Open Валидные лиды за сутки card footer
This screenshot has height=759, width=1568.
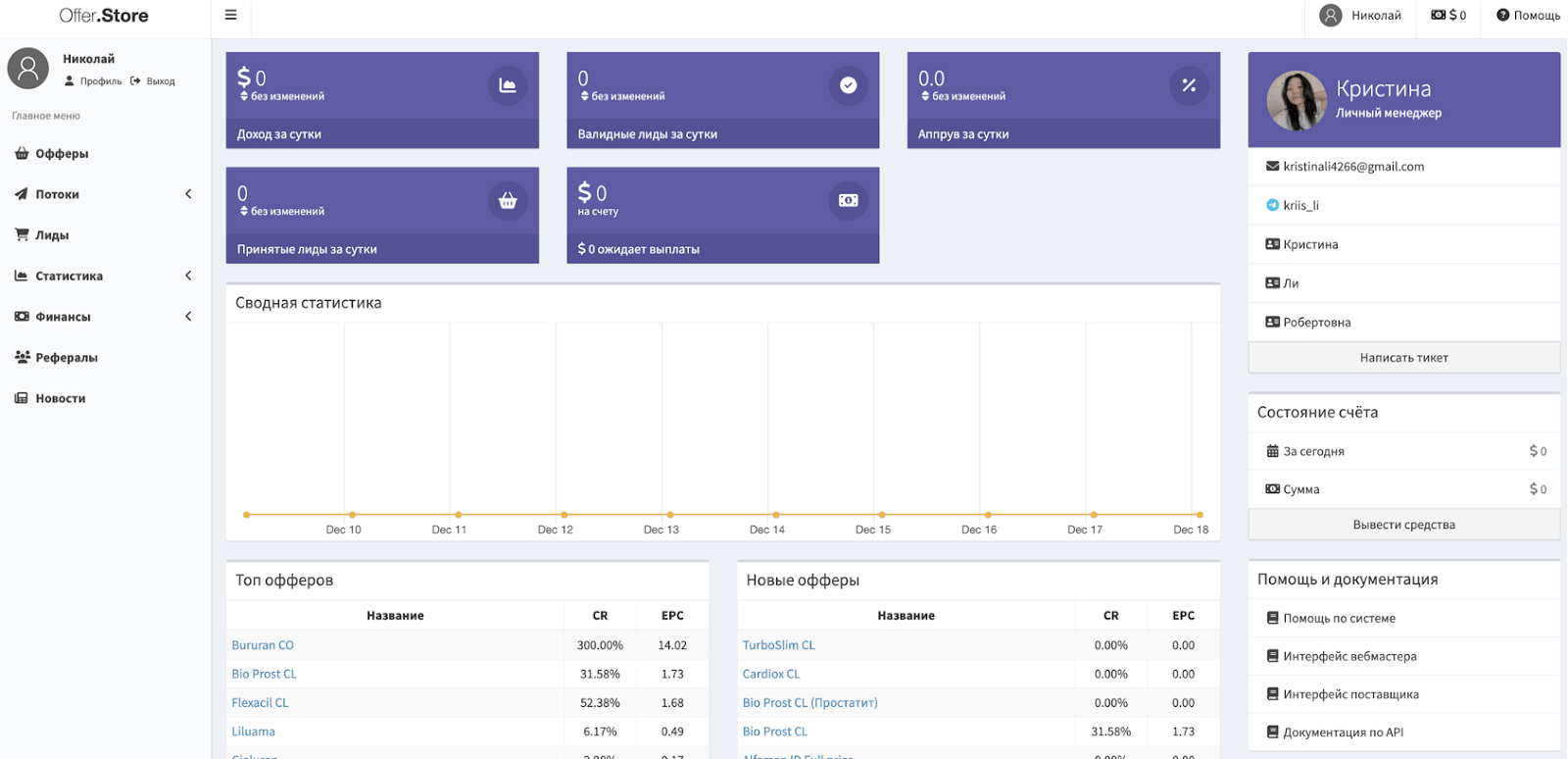pyautogui.click(x=723, y=134)
